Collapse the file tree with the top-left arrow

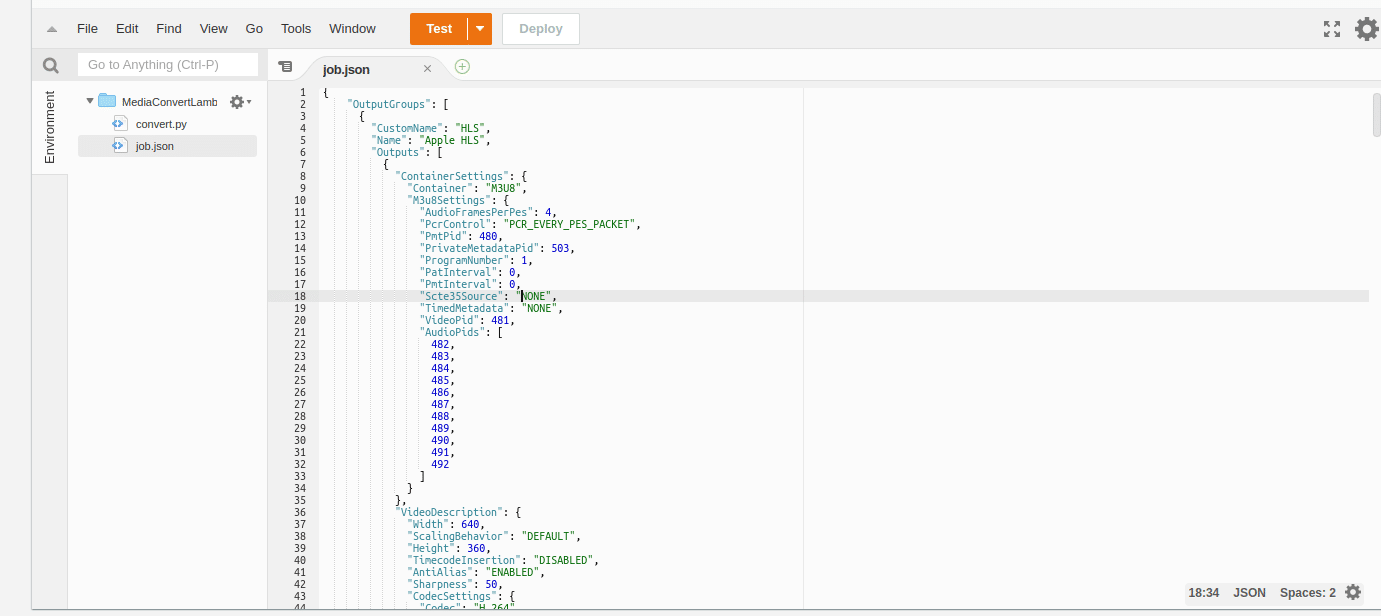(51, 28)
